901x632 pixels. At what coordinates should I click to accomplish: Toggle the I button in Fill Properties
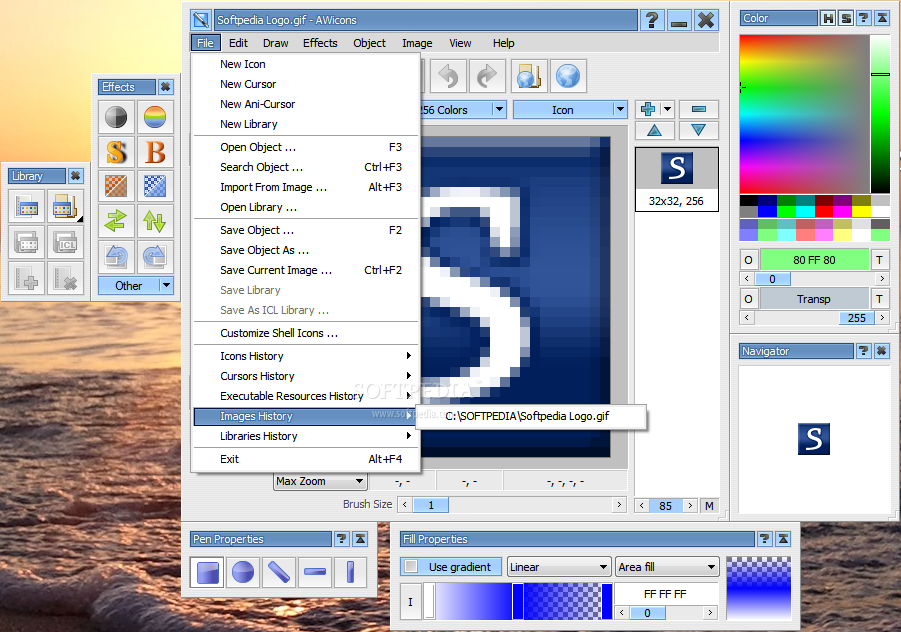(410, 602)
